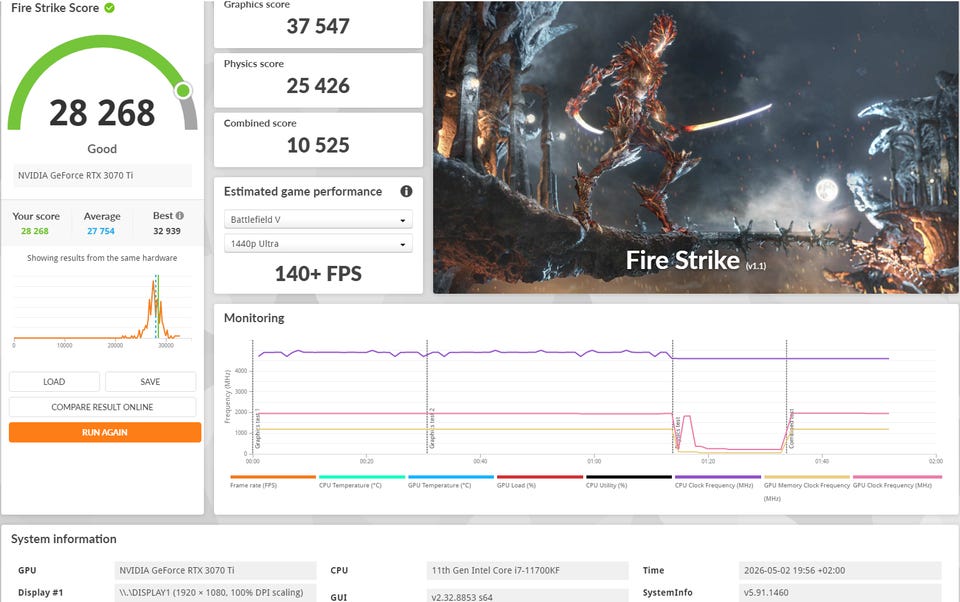This screenshot has height=602, width=960.
Task: Click the green knob on the score gauge
Action: pos(183,91)
